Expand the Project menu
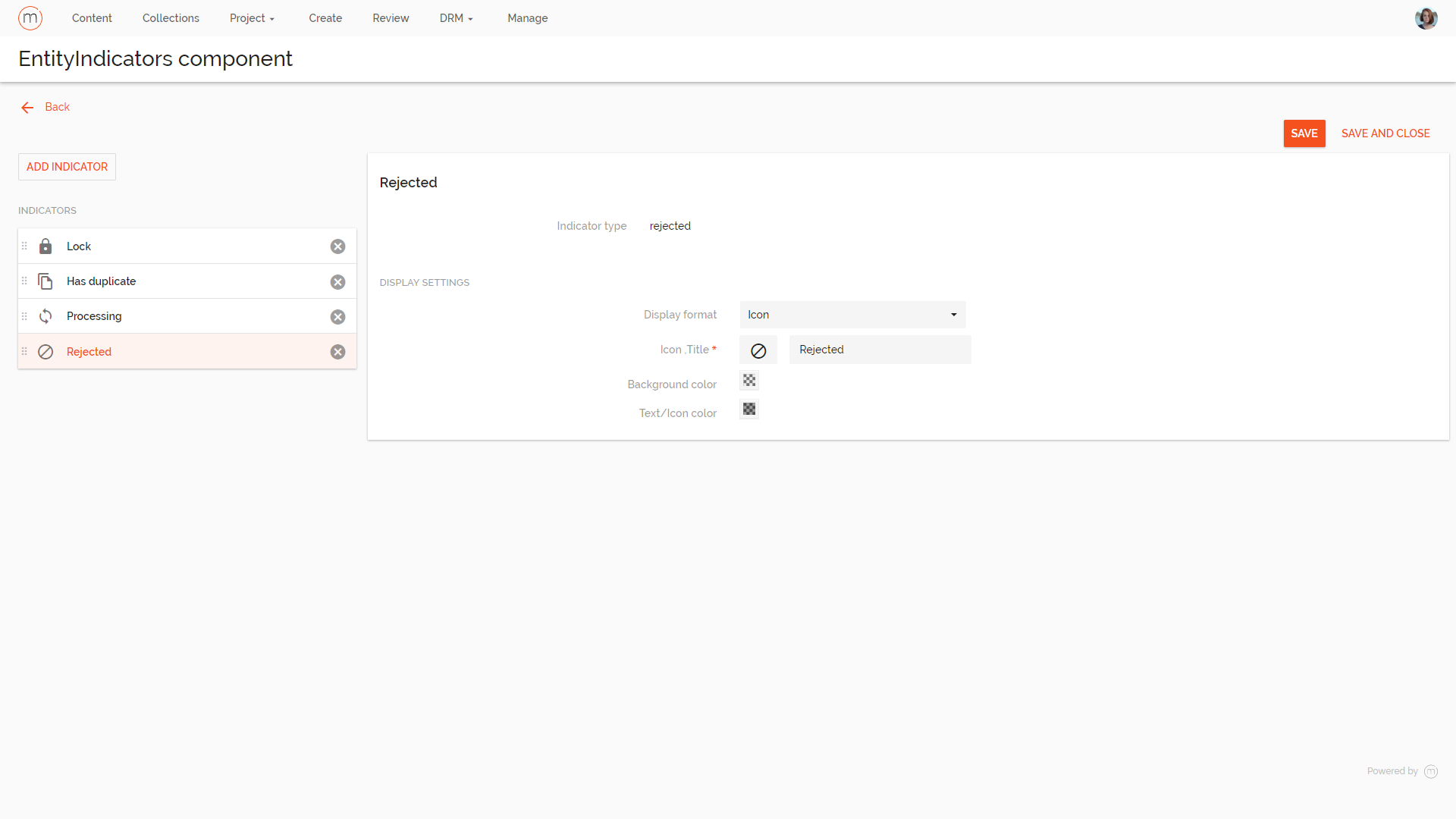 [252, 17]
